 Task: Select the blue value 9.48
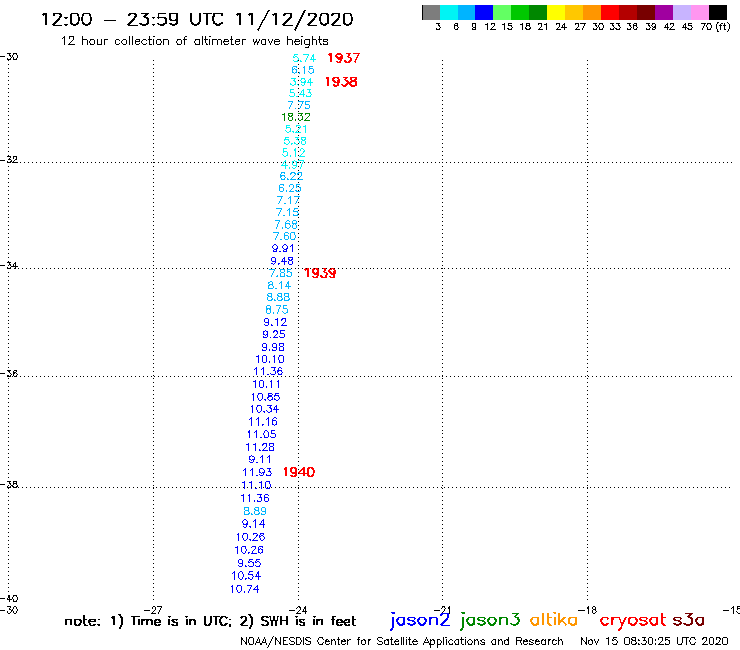[x=282, y=261]
